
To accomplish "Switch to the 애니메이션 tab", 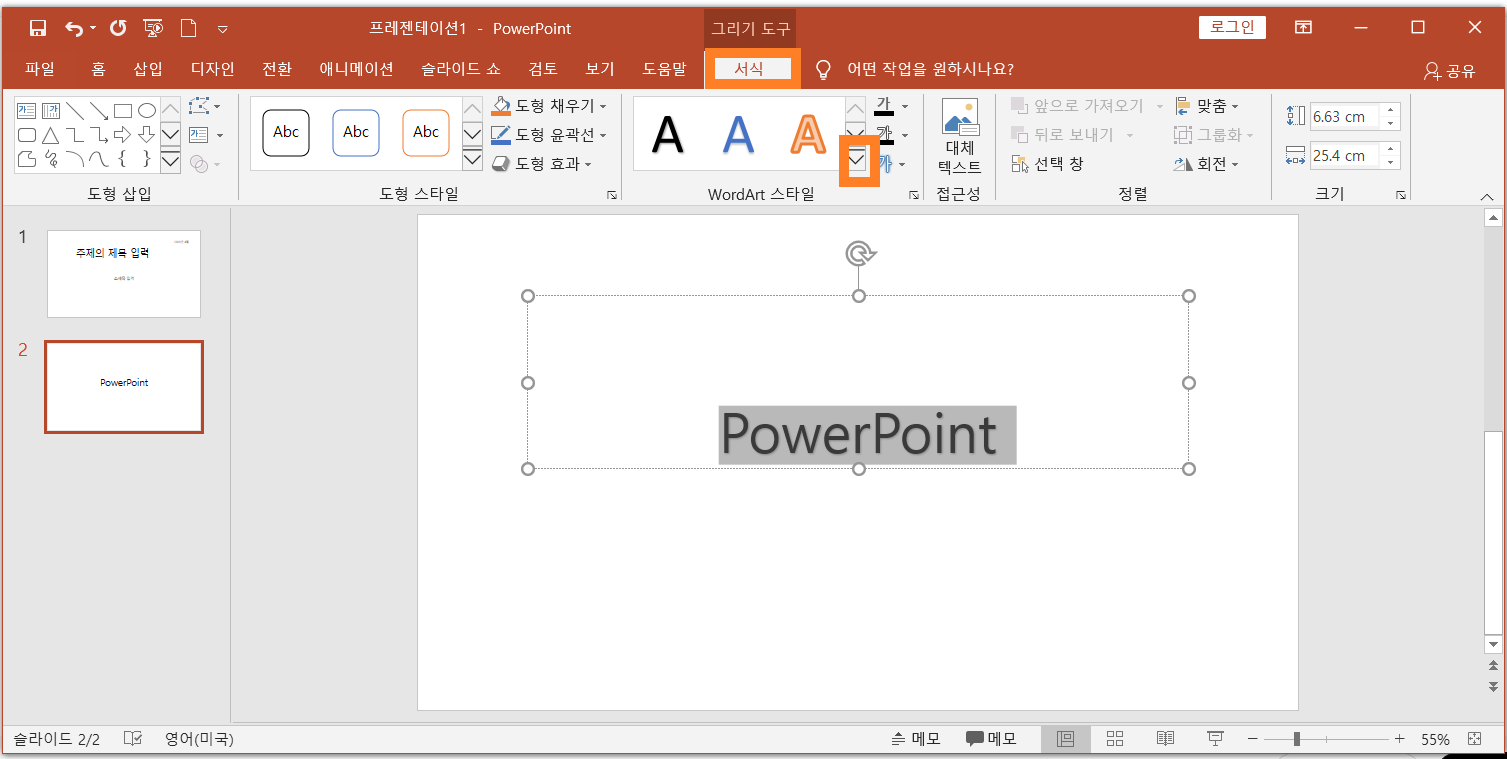I will click(356, 69).
